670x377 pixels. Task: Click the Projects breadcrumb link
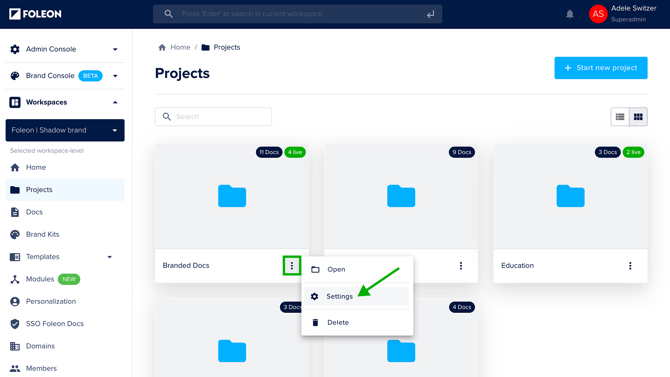coord(227,47)
